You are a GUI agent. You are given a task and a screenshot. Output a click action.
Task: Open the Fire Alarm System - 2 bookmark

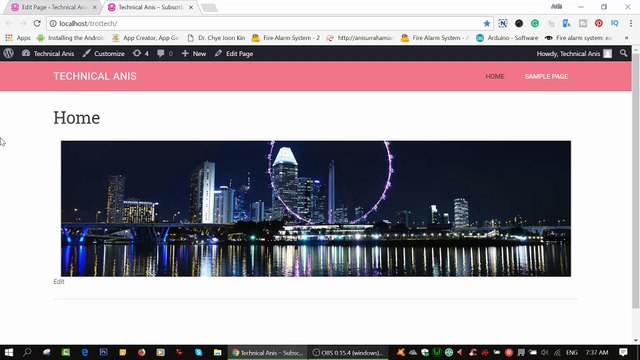[285, 38]
